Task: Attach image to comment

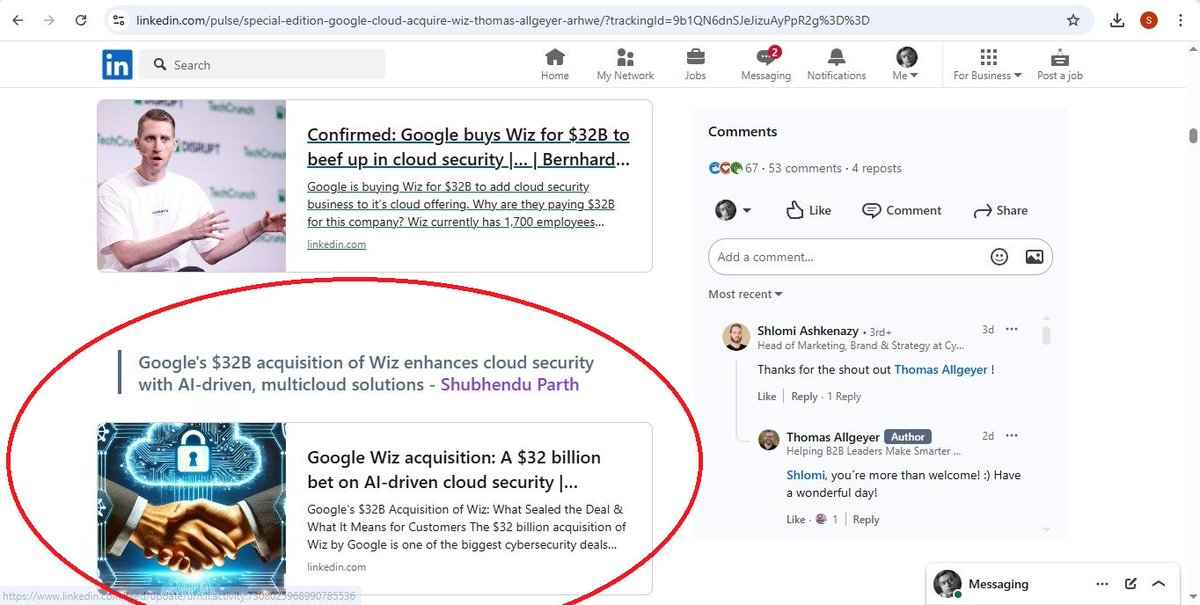Action: [x=1034, y=257]
